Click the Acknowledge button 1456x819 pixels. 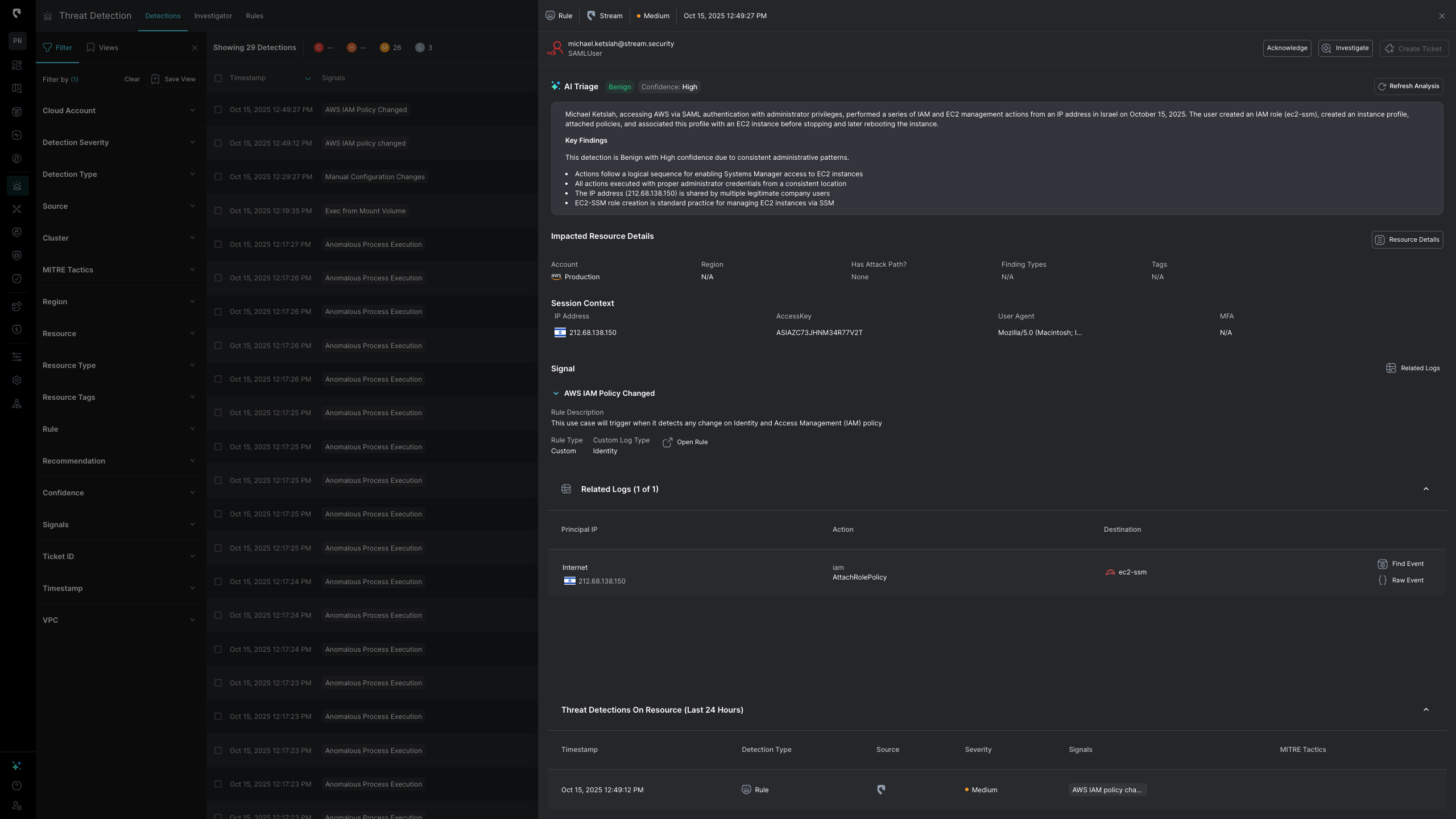pos(1287,48)
